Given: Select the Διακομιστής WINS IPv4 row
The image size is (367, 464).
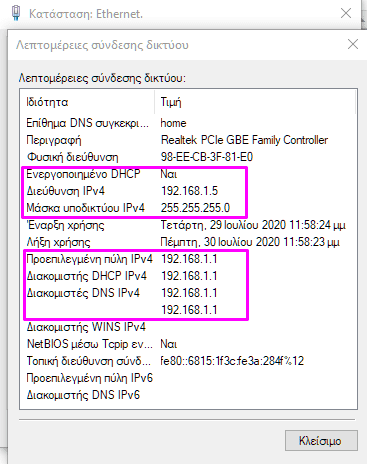Looking at the screenshot, I should [188, 327].
